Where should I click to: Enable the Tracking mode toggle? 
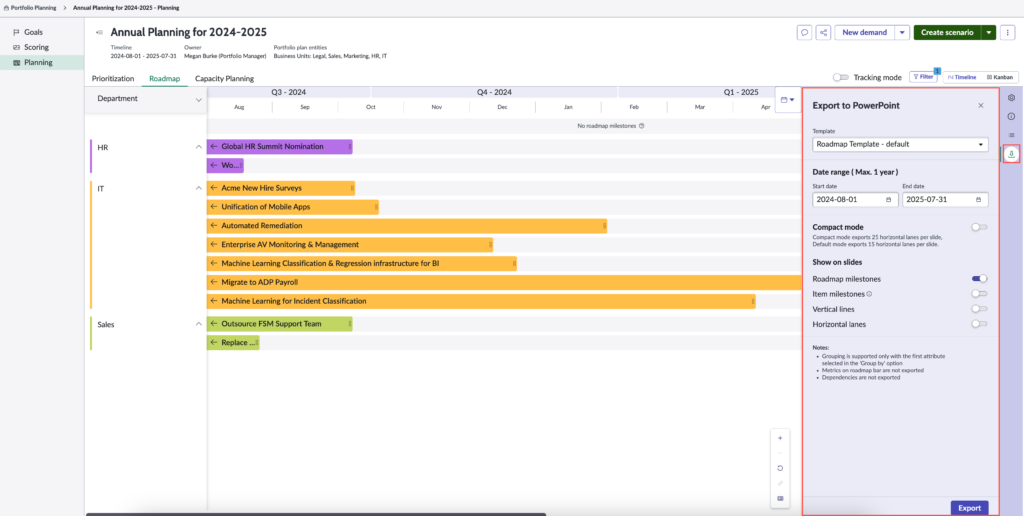[841, 77]
